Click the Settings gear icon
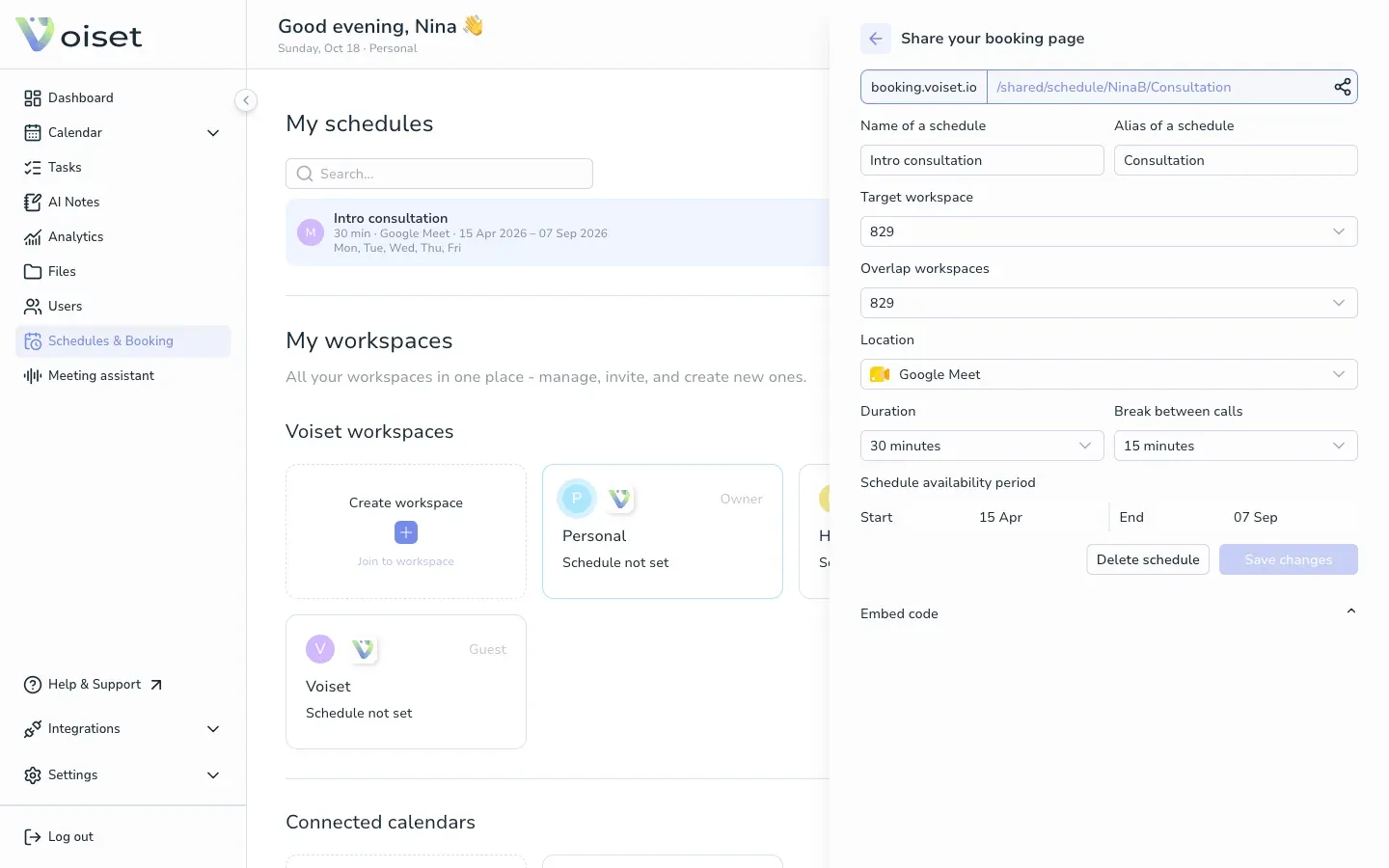 (x=33, y=775)
